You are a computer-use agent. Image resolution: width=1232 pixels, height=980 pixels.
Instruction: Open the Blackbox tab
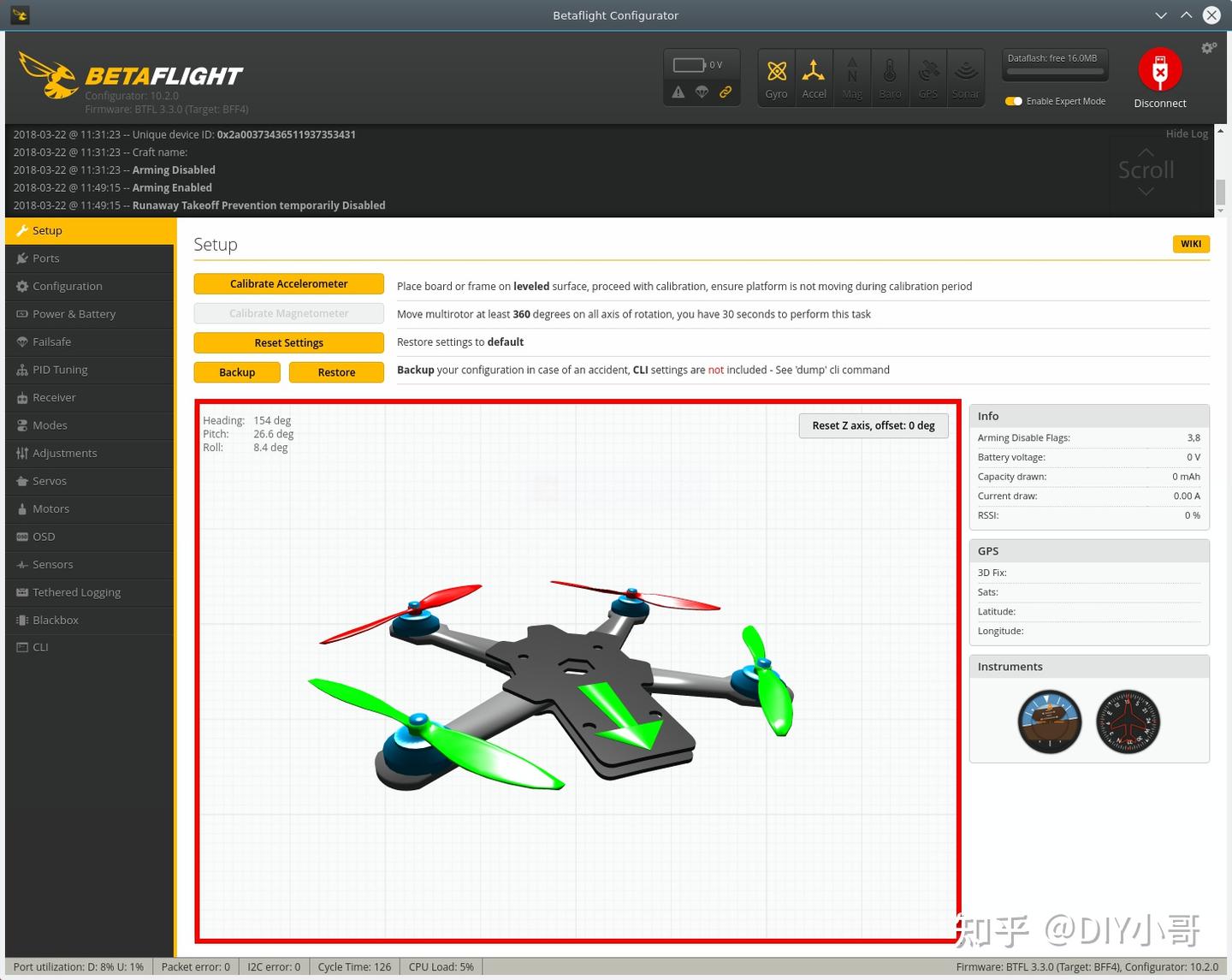(56, 620)
